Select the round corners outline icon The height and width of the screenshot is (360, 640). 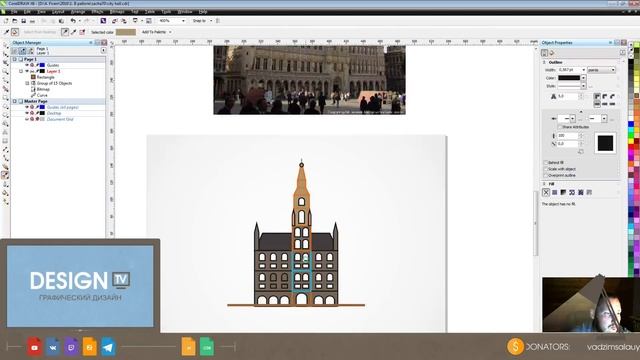coord(605,96)
